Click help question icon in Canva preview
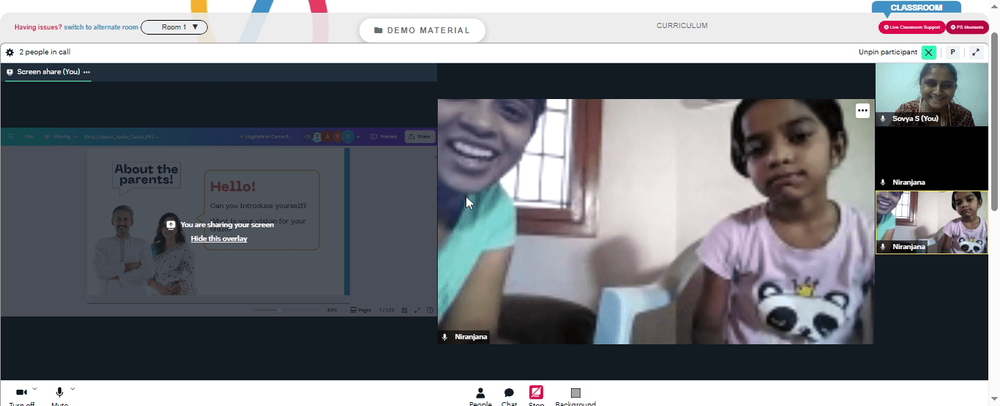Image resolution: width=1000 pixels, height=406 pixels. 430,310
